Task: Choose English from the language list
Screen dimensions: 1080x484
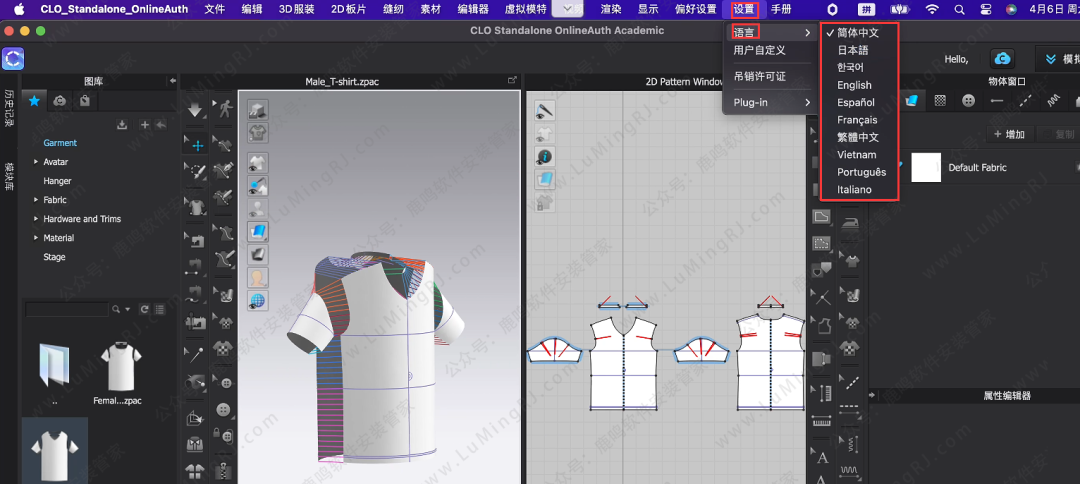Action: [854, 85]
